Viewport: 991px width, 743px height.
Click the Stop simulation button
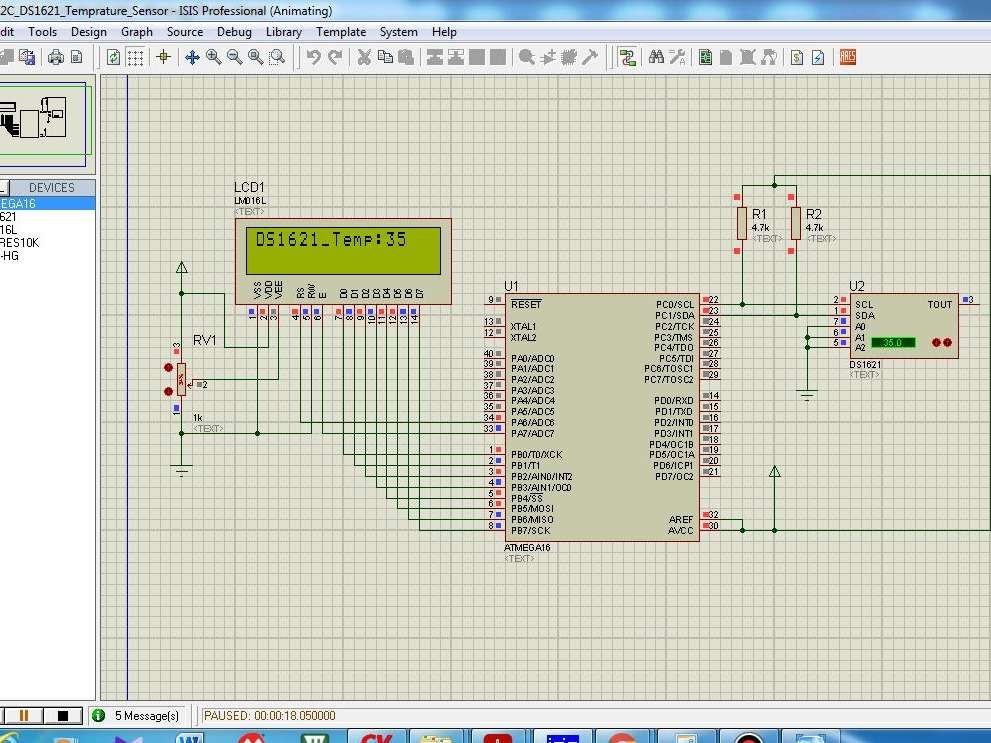point(63,716)
